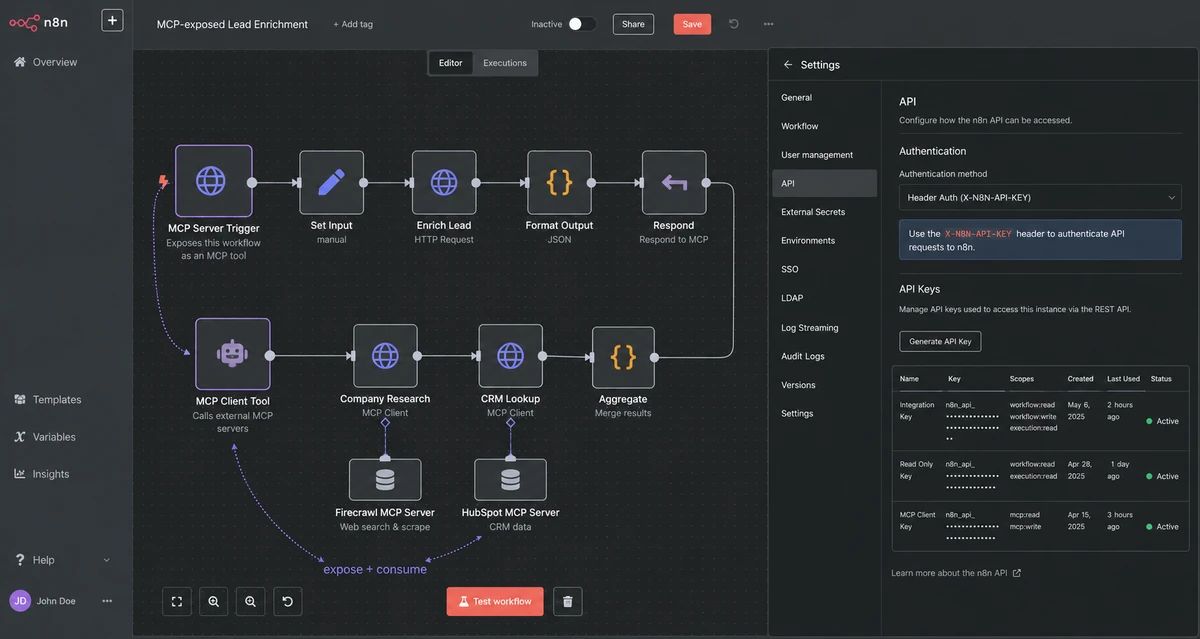1200x639 pixels.
Task: Click the reset zoom icon
Action: click(x=288, y=601)
